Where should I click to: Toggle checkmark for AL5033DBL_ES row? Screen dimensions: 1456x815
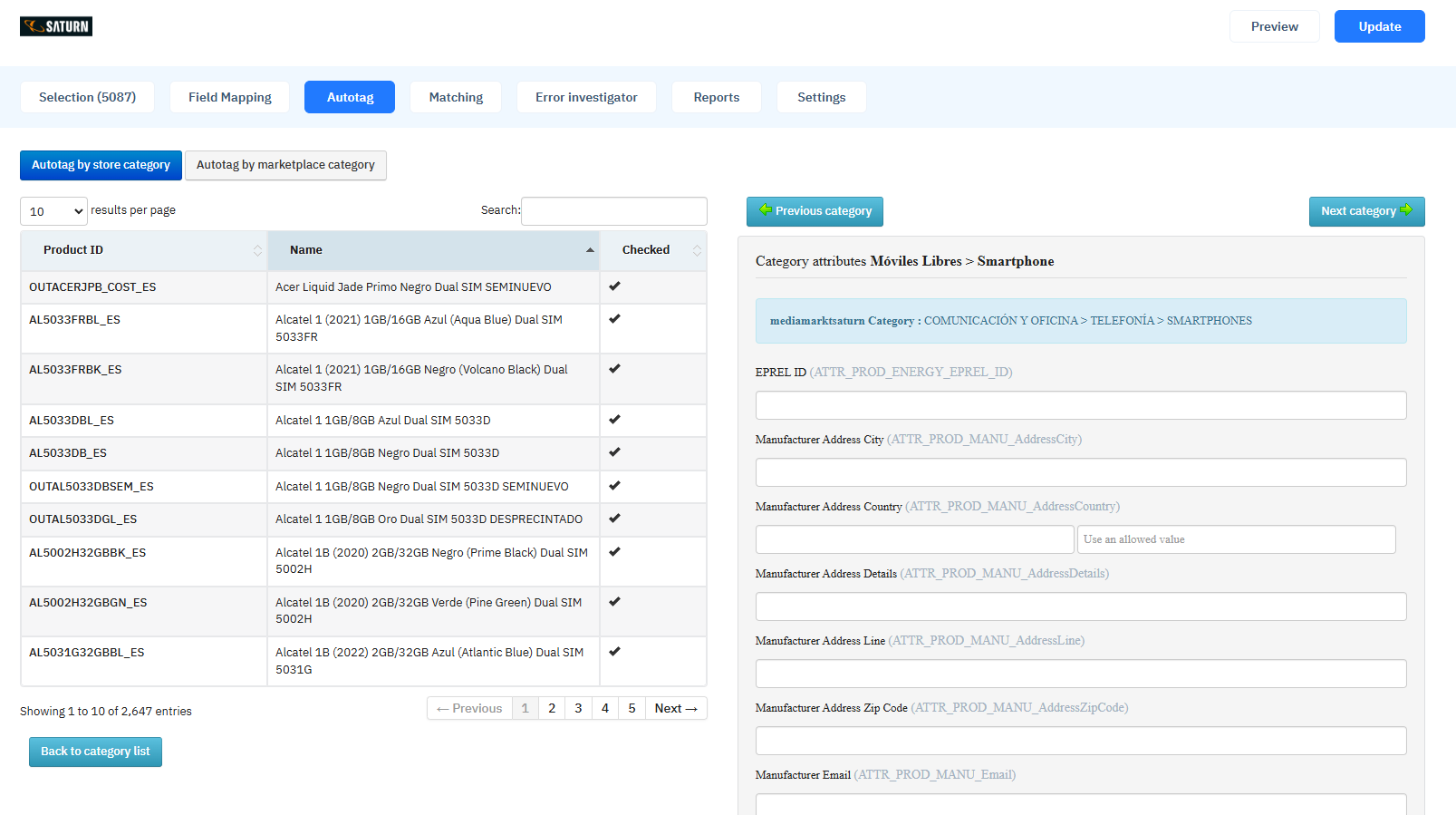tap(614, 420)
